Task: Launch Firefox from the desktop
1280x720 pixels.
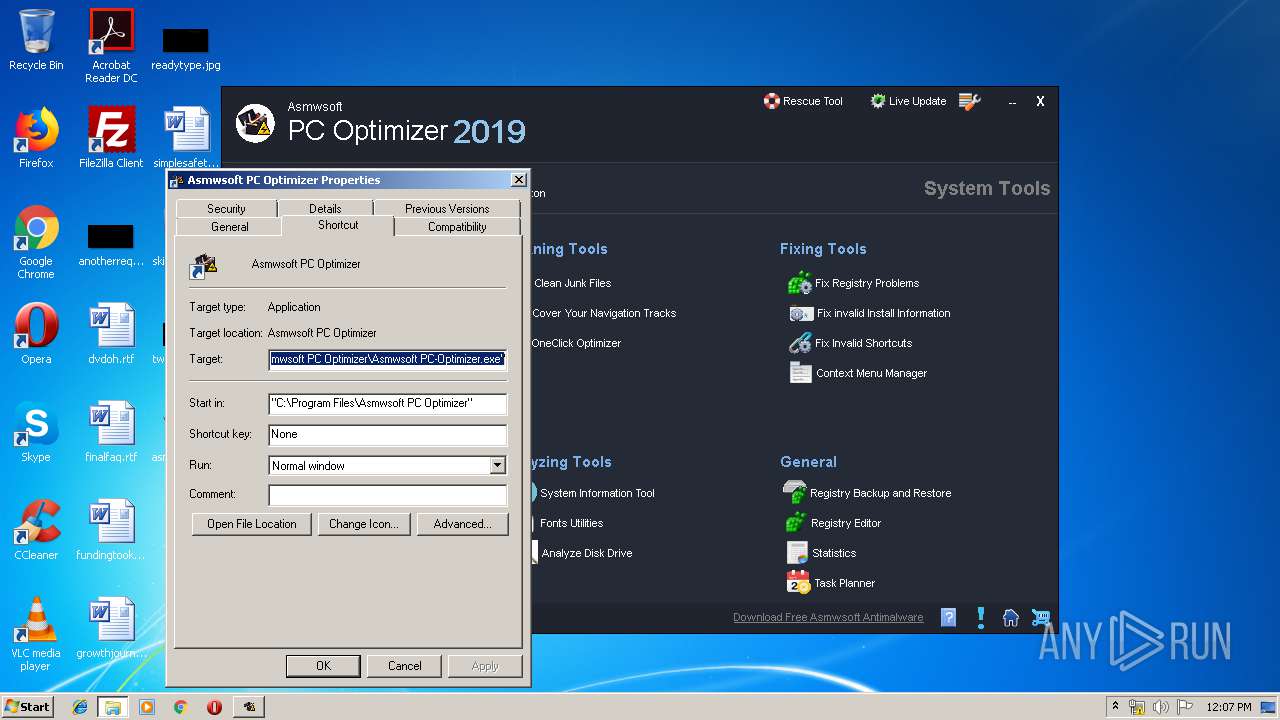Action: [x=36, y=138]
